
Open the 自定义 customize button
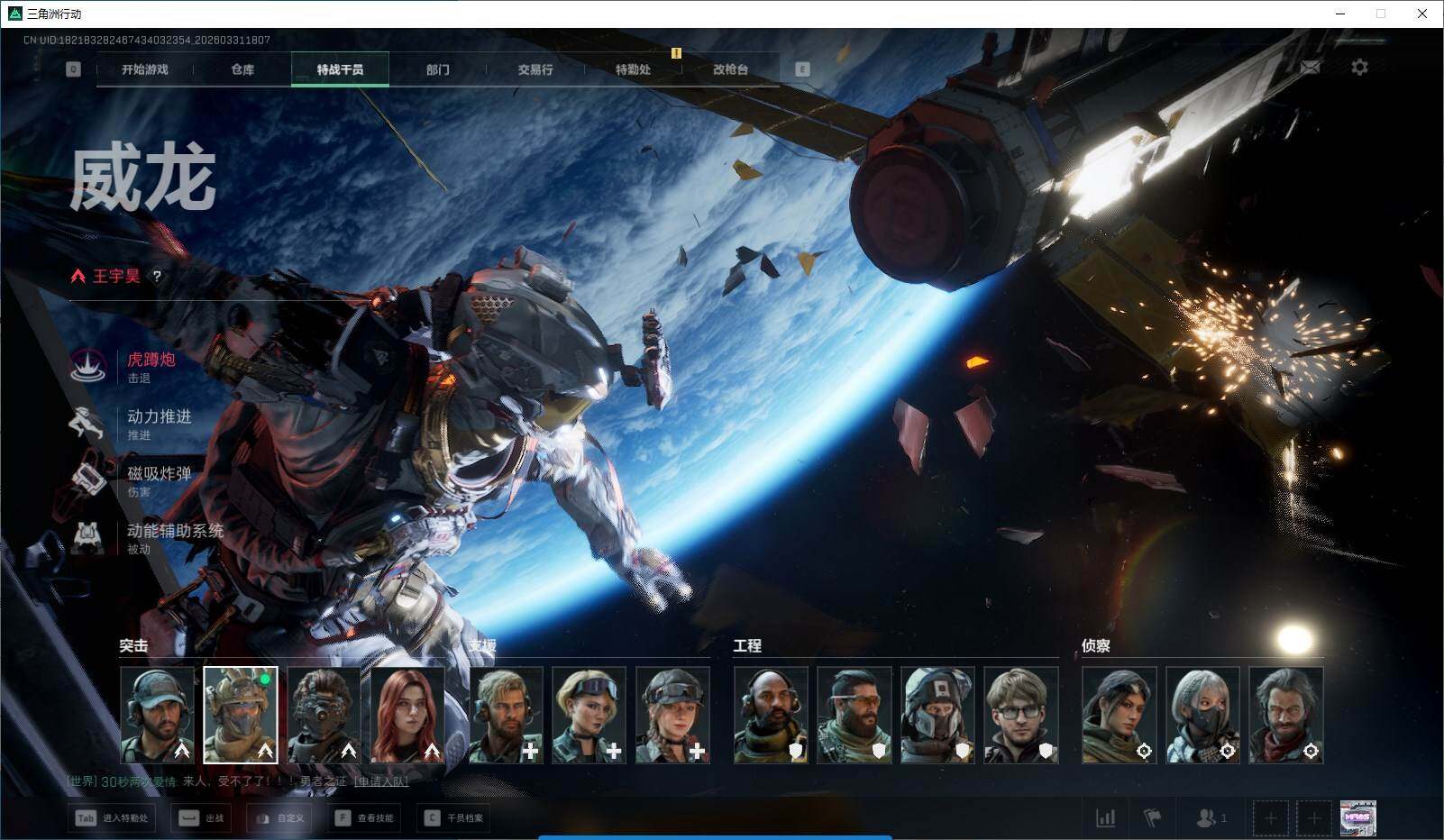point(279,818)
